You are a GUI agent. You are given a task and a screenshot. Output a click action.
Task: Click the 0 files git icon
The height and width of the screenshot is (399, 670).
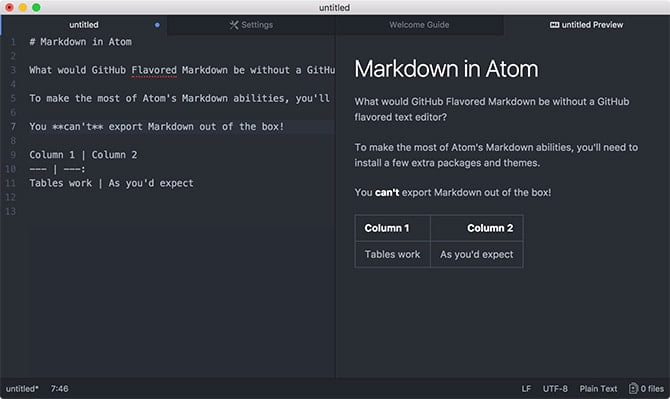click(x=633, y=388)
